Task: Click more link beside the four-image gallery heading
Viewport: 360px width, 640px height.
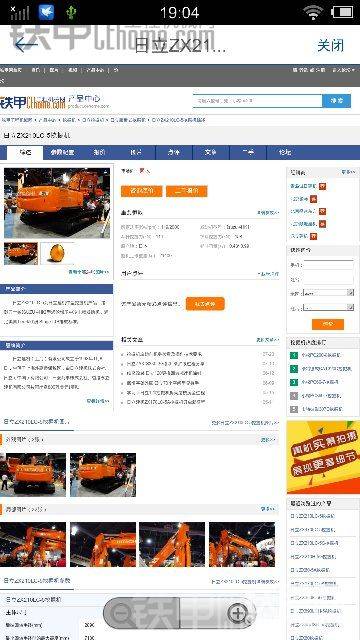Action: (x=268, y=509)
